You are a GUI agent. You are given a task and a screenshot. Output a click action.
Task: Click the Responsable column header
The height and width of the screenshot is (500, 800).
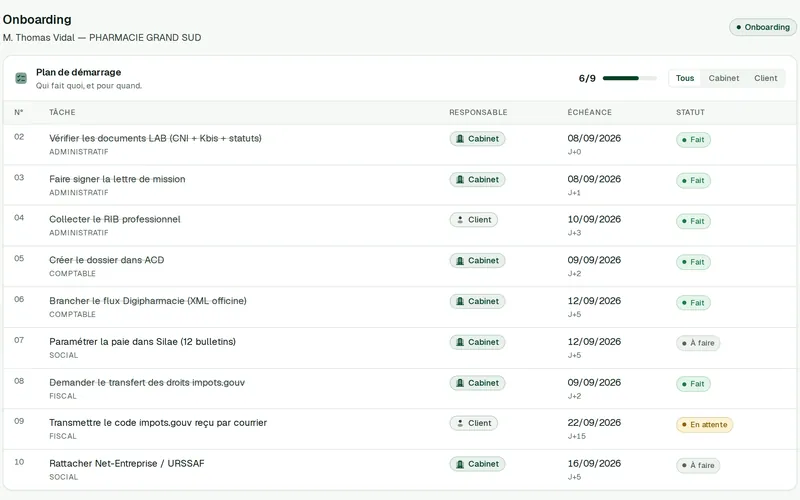tap(478, 112)
